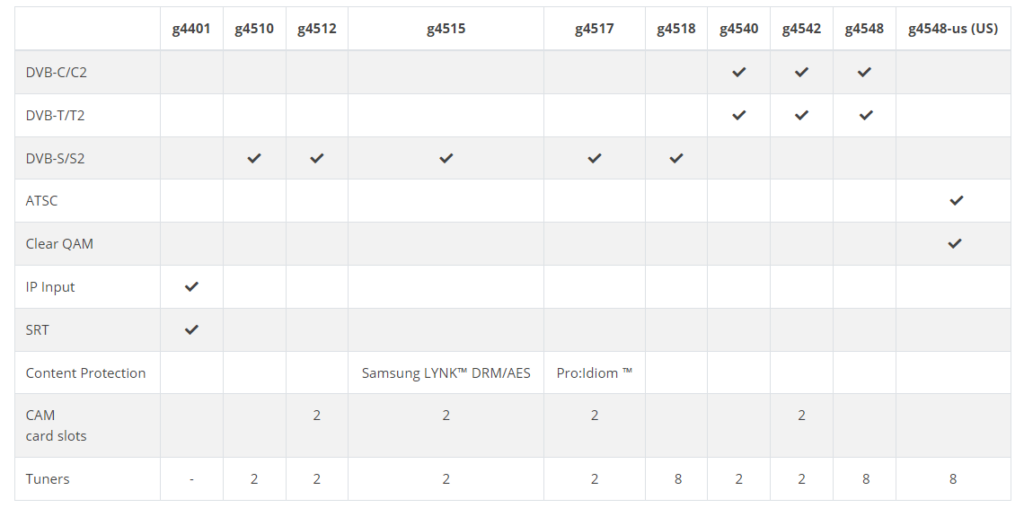Click the Pro:Idiom content protection cell
Image resolution: width=1024 pixels, height=508 pixels.
tap(594, 373)
